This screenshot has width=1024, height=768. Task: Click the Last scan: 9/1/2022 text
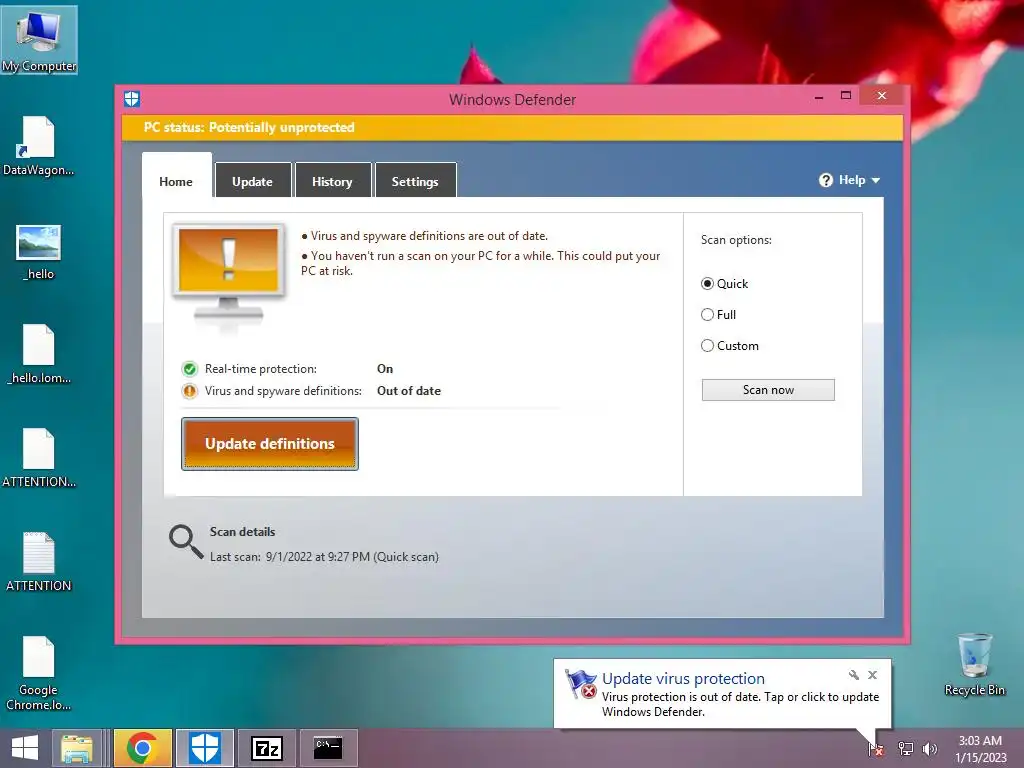[324, 557]
